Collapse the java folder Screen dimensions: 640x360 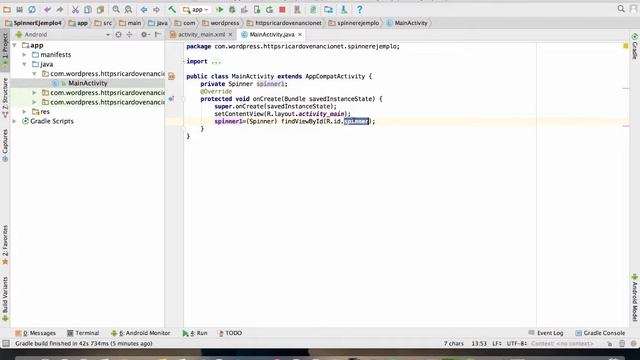24,64
